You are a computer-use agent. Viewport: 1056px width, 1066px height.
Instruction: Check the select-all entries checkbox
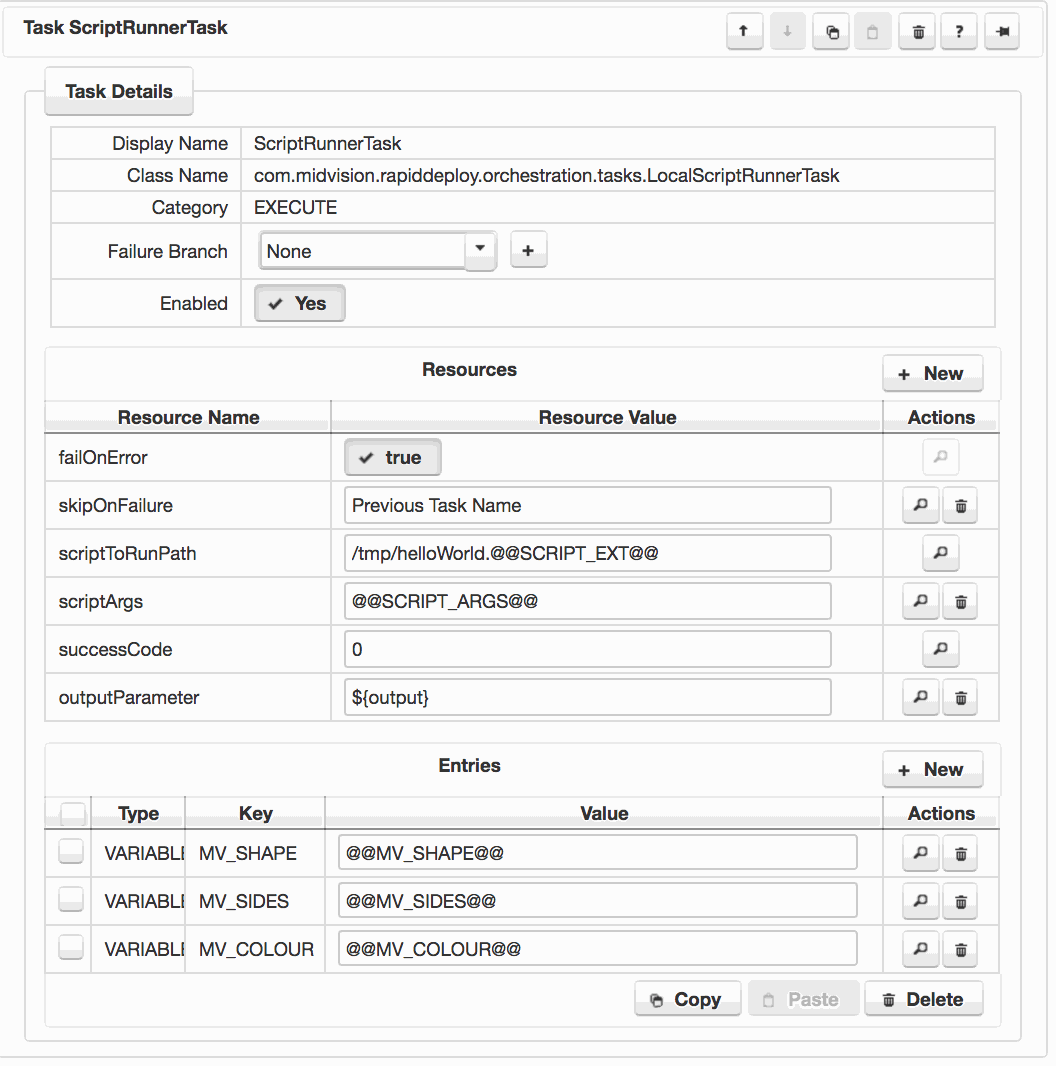(x=73, y=813)
